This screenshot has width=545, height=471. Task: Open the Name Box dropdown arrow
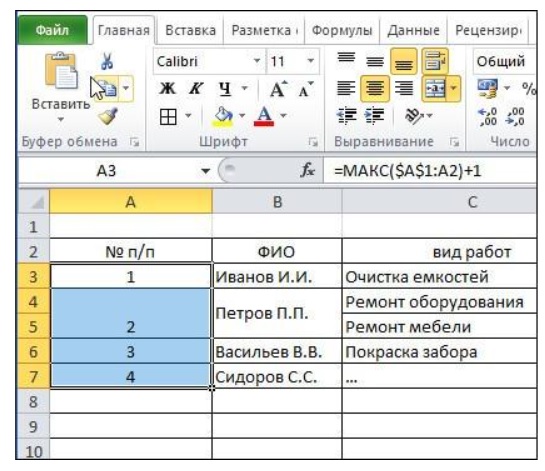(x=205, y=171)
